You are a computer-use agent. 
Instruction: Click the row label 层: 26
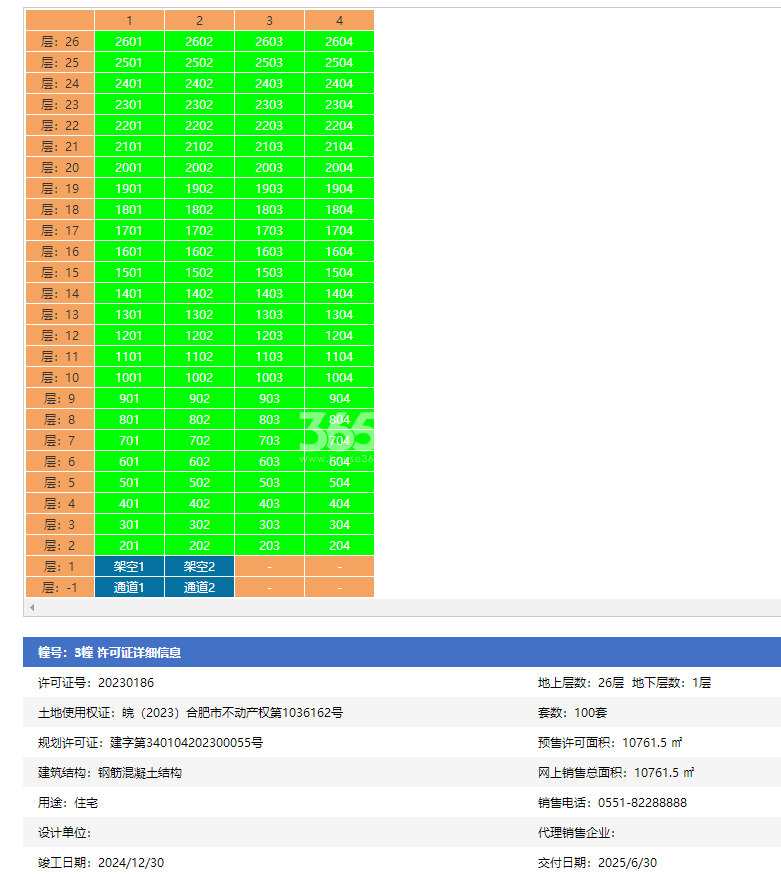(60, 42)
